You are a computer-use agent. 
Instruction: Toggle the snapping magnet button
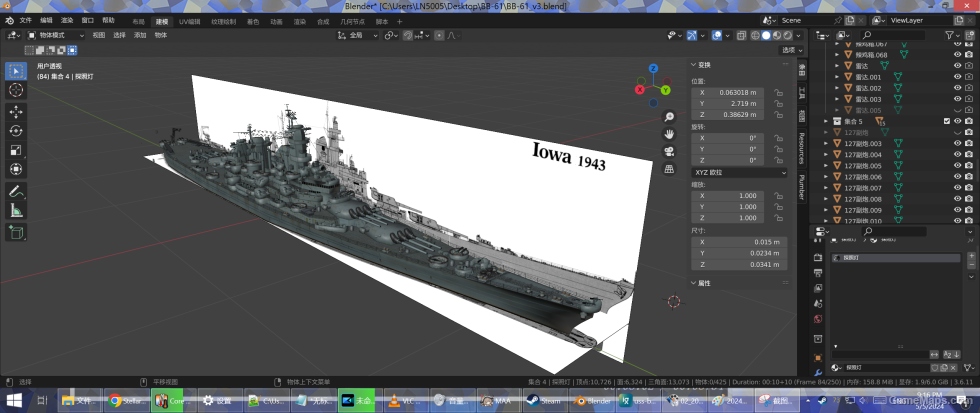[408, 36]
